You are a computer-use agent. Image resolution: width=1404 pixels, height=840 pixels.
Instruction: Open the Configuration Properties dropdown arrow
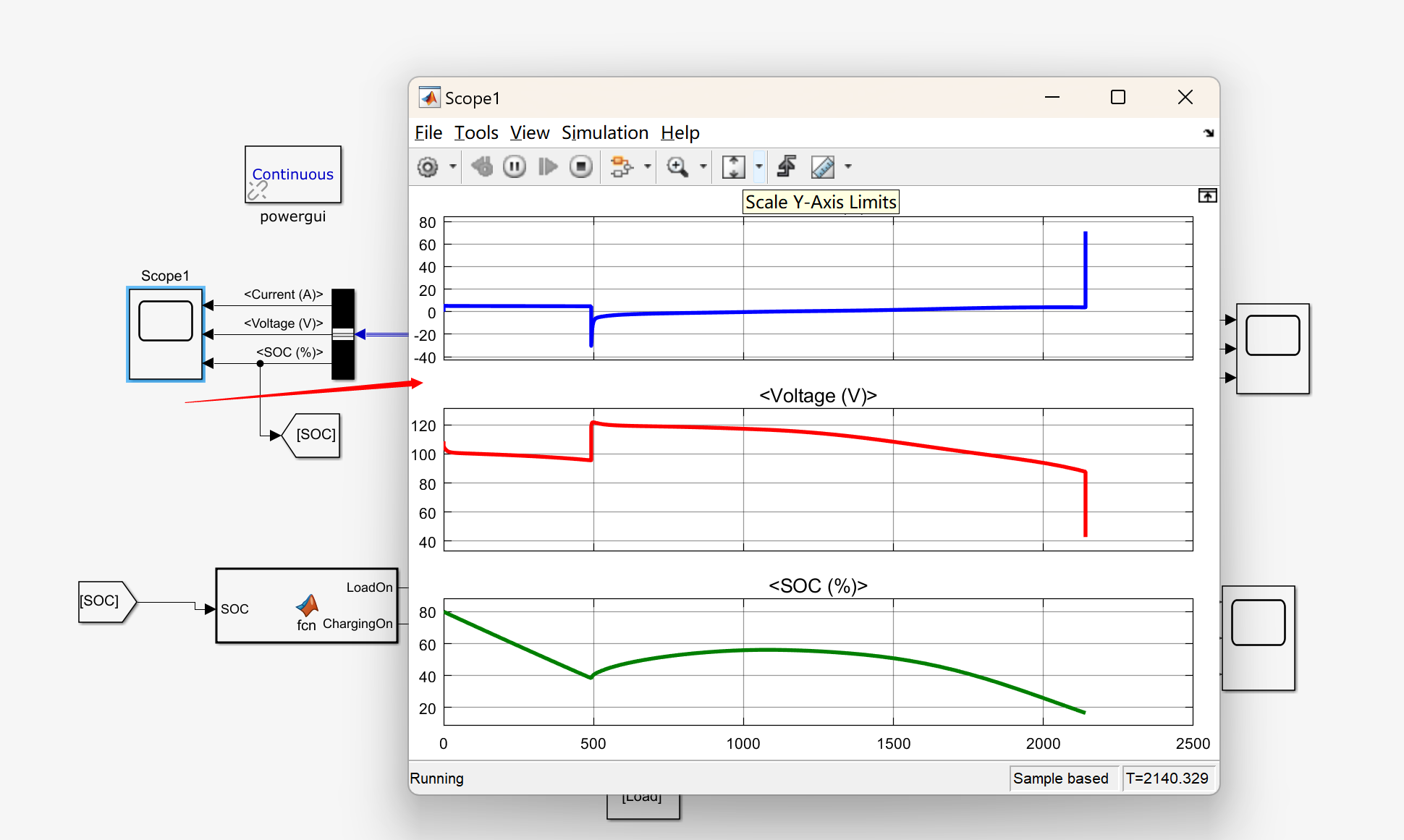453,167
